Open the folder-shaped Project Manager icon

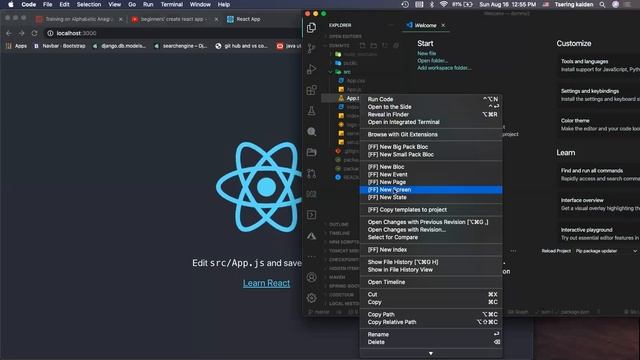[311, 152]
